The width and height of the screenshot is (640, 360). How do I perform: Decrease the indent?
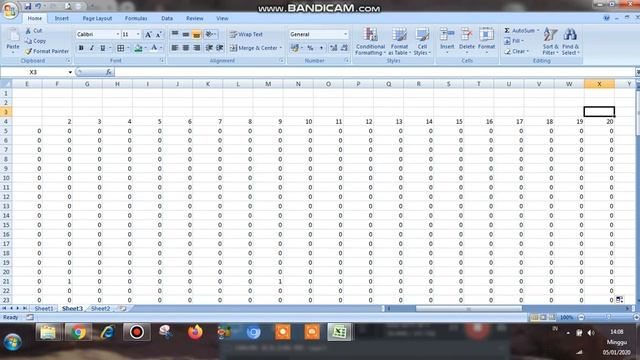point(209,48)
